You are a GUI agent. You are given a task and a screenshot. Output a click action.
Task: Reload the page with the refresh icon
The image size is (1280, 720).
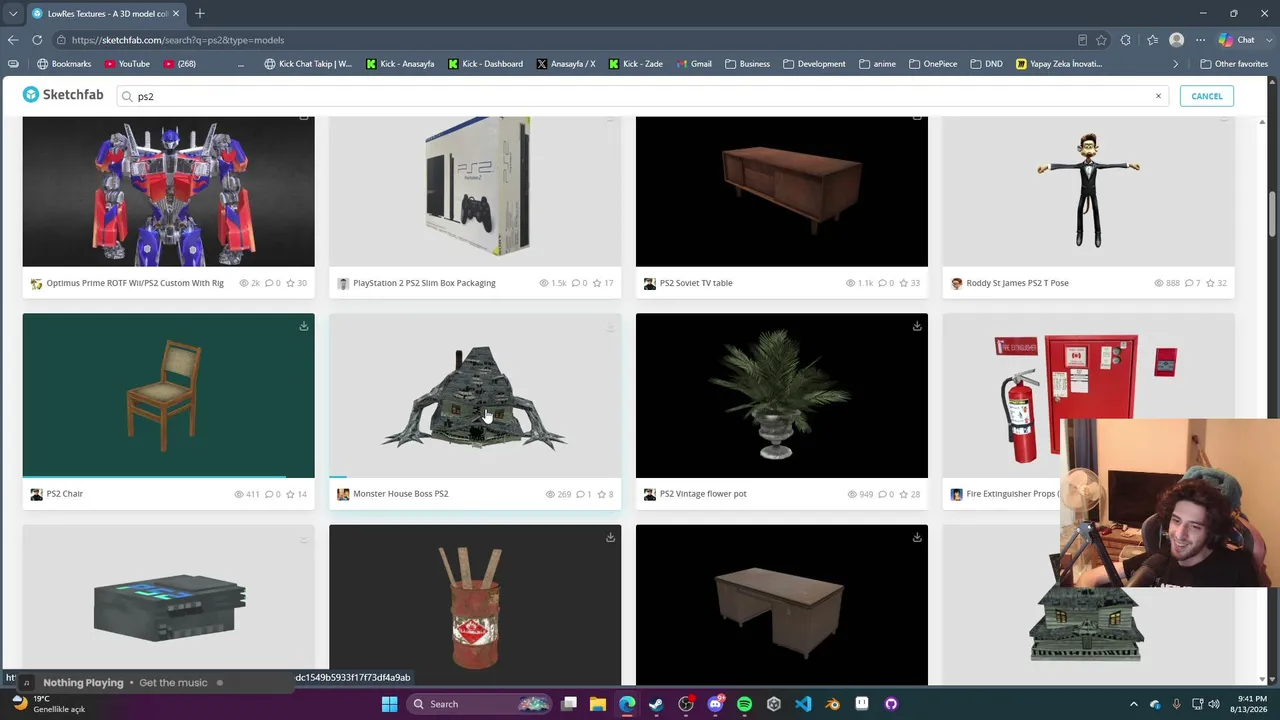click(37, 40)
